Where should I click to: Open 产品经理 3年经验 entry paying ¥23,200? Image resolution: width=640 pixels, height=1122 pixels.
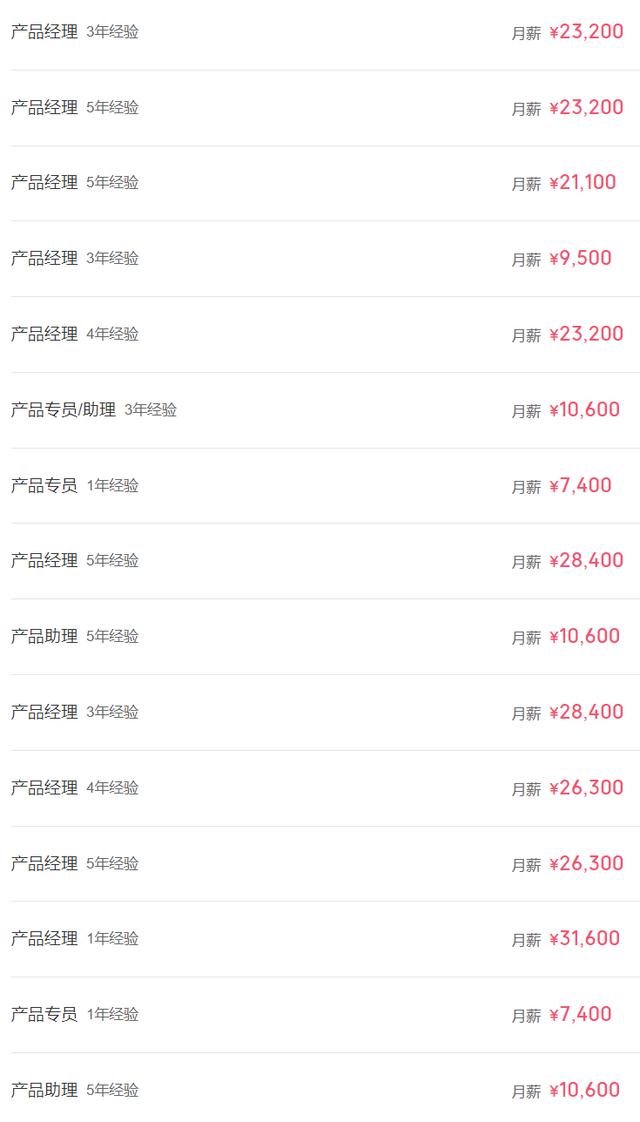tap(44, 32)
